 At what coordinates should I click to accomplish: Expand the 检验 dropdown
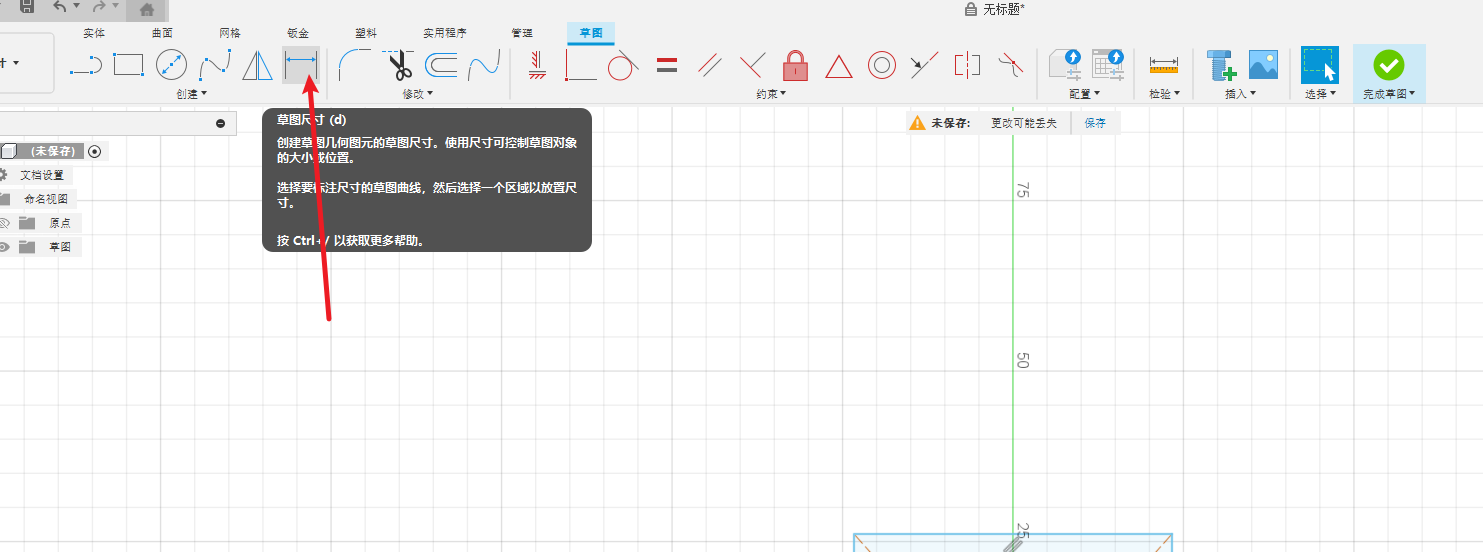tap(1163, 94)
